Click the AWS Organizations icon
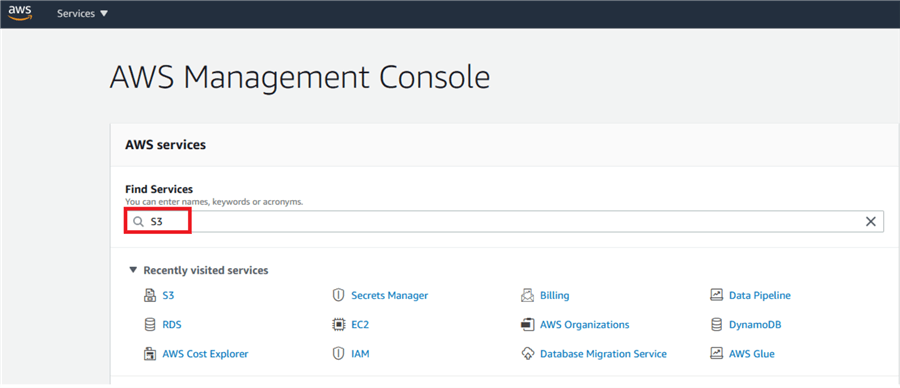The width and height of the screenshot is (900, 388). click(x=527, y=325)
